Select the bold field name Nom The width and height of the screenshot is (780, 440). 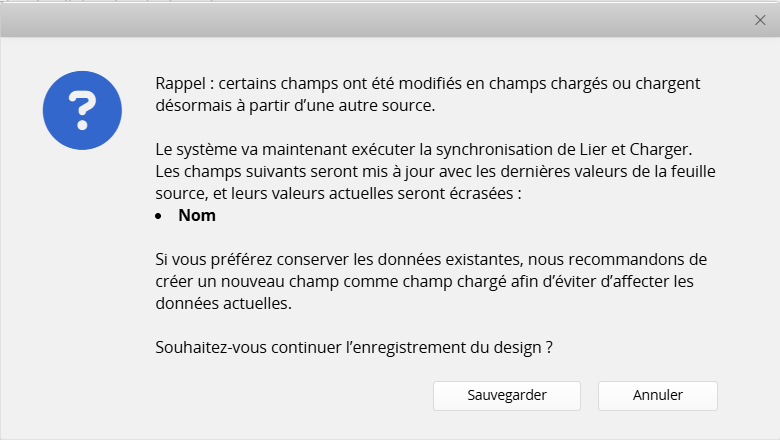click(197, 215)
